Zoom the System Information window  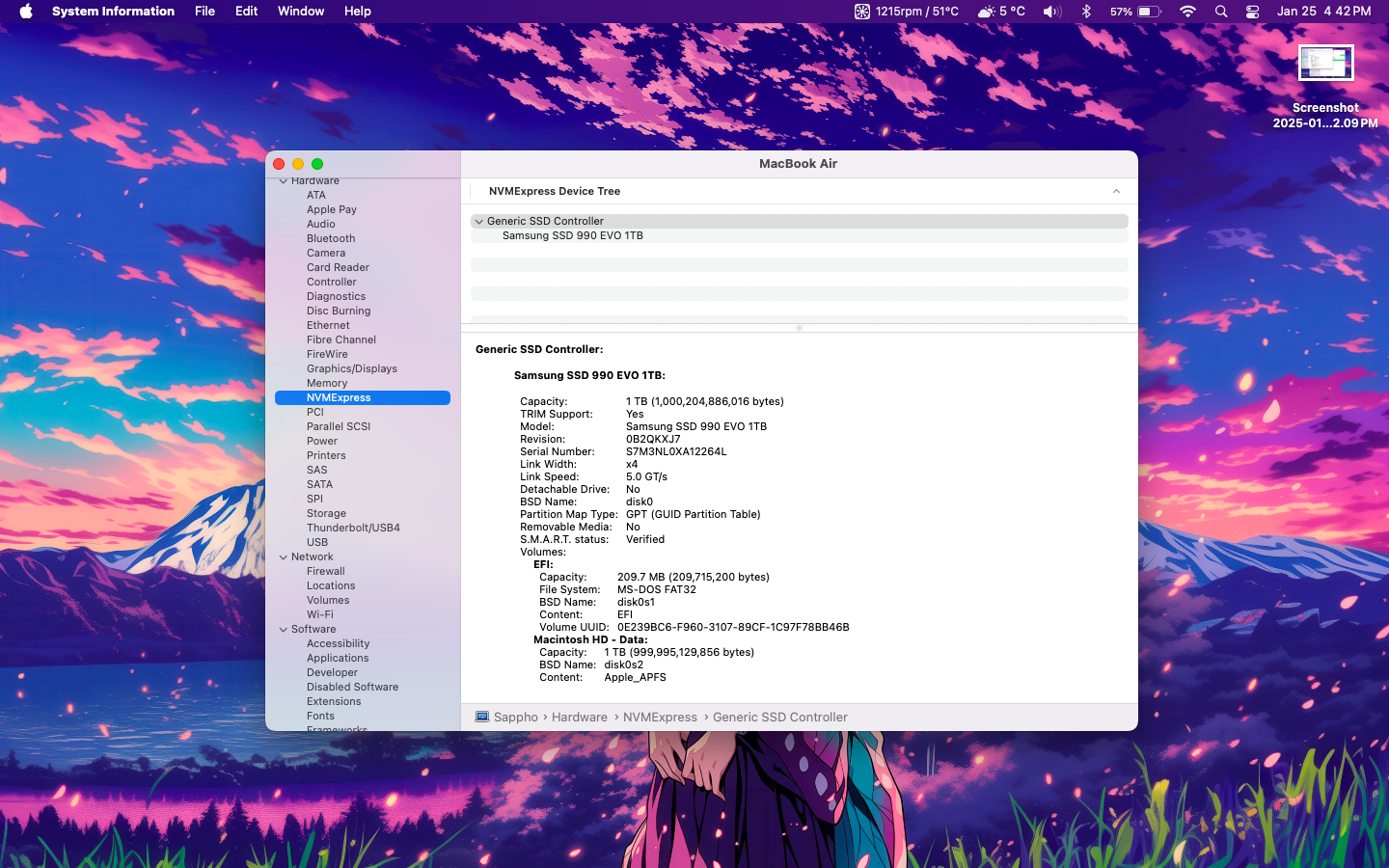(317, 164)
